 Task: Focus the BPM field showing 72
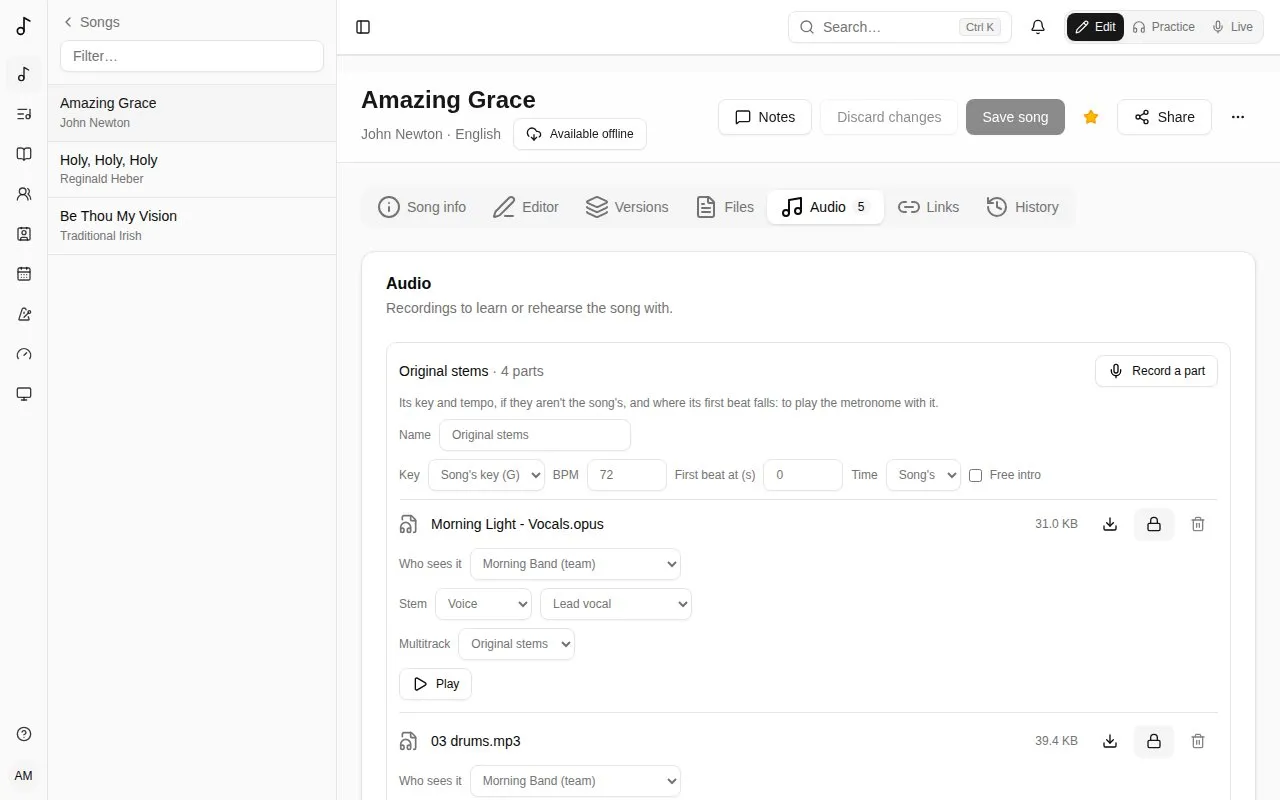(x=627, y=475)
